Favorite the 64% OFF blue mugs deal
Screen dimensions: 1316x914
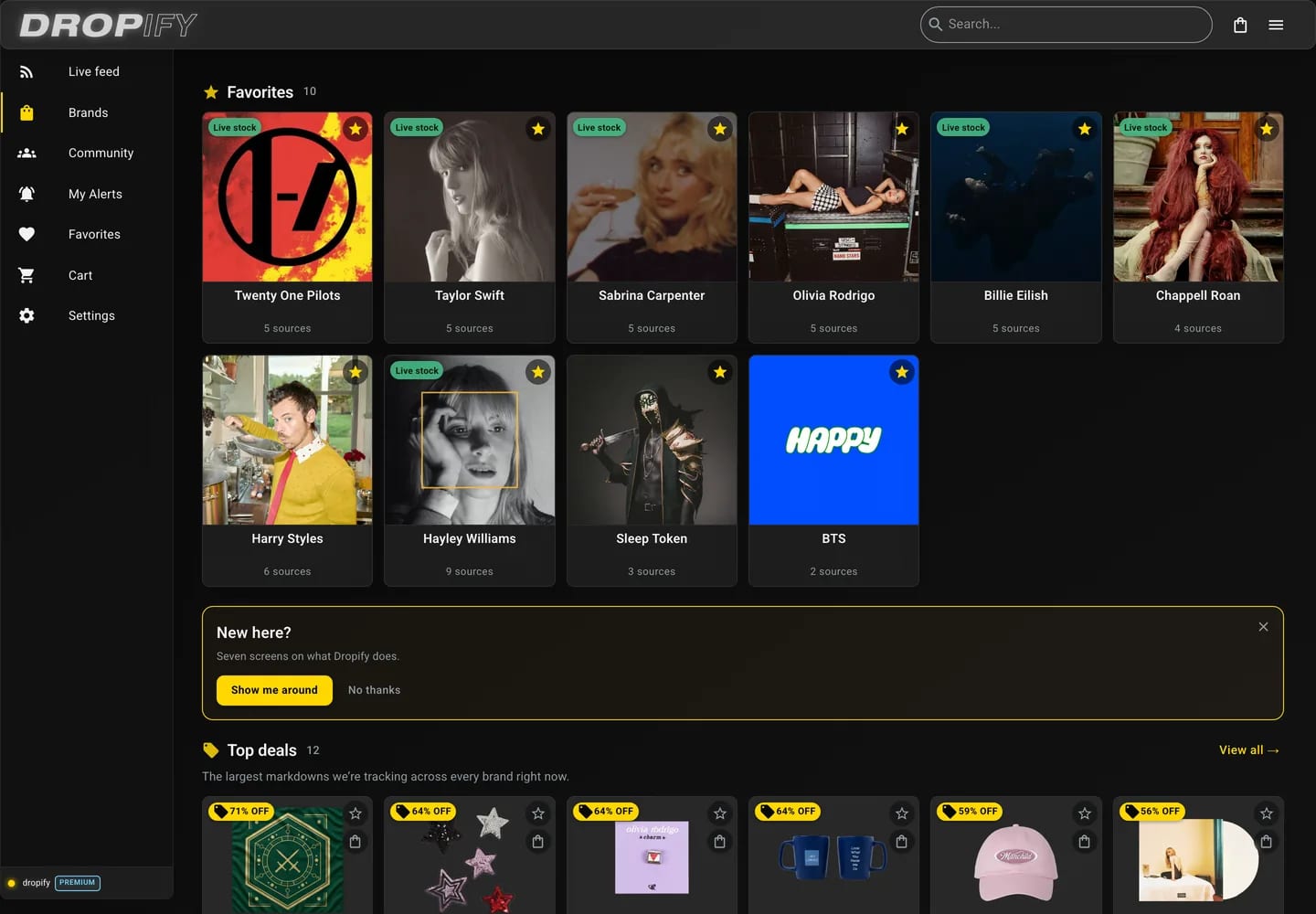coord(902,813)
